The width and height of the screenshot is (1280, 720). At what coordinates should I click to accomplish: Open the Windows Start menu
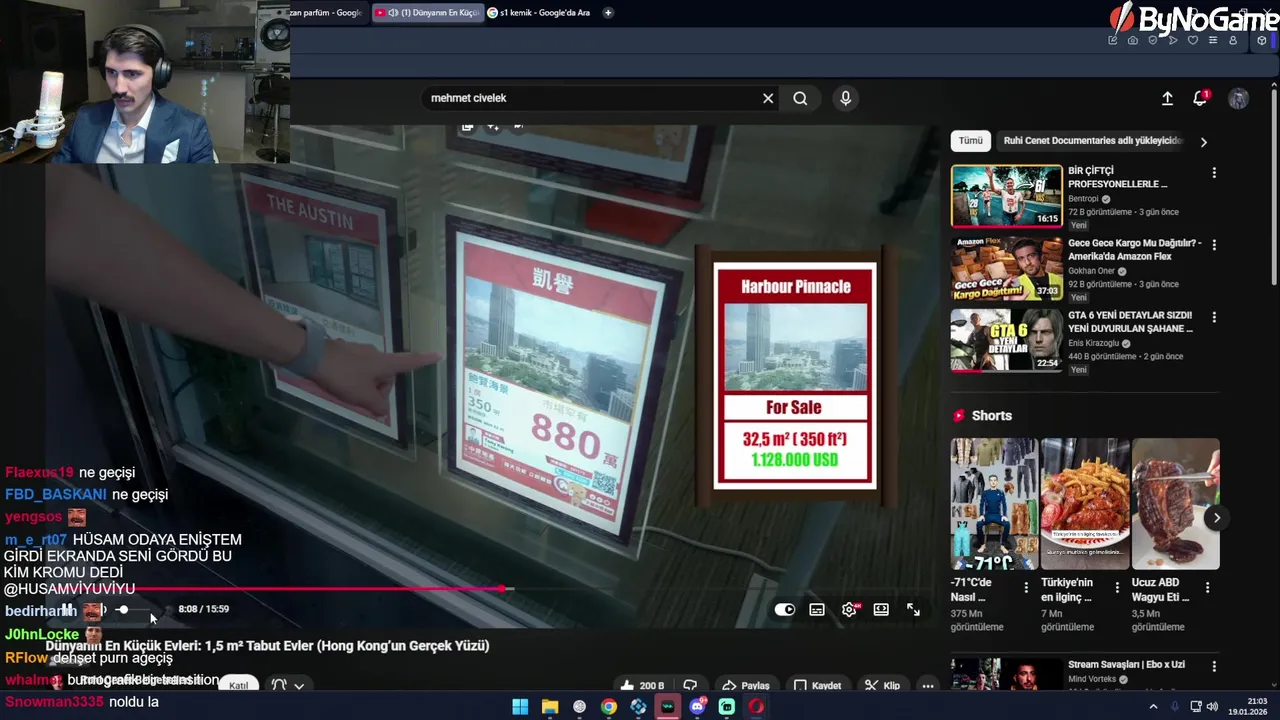tap(520, 707)
